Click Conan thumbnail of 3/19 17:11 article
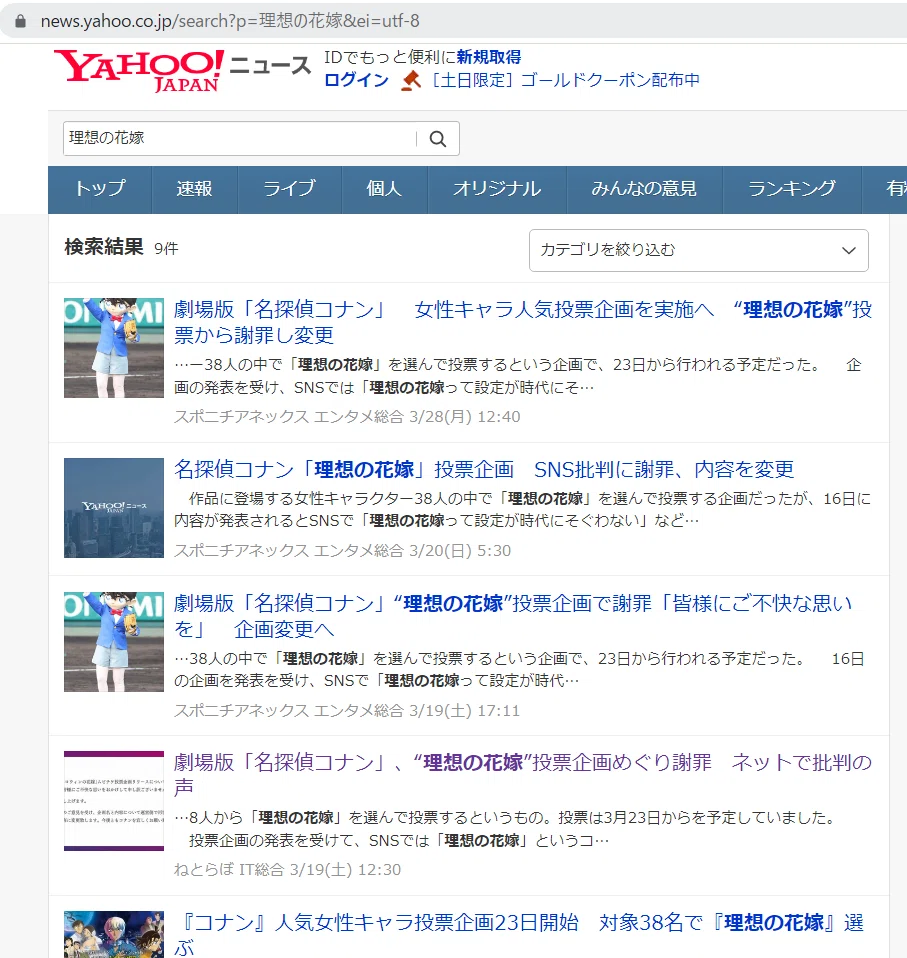907x958 pixels. point(114,642)
